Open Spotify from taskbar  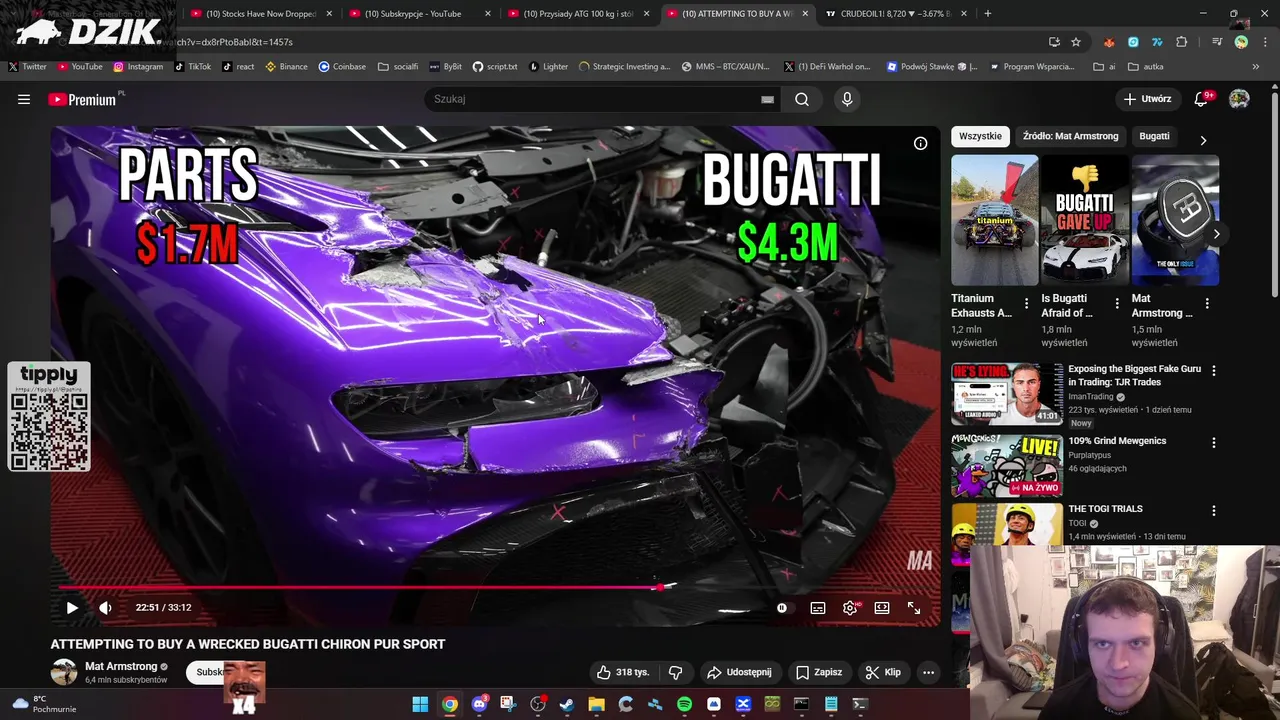coord(684,704)
